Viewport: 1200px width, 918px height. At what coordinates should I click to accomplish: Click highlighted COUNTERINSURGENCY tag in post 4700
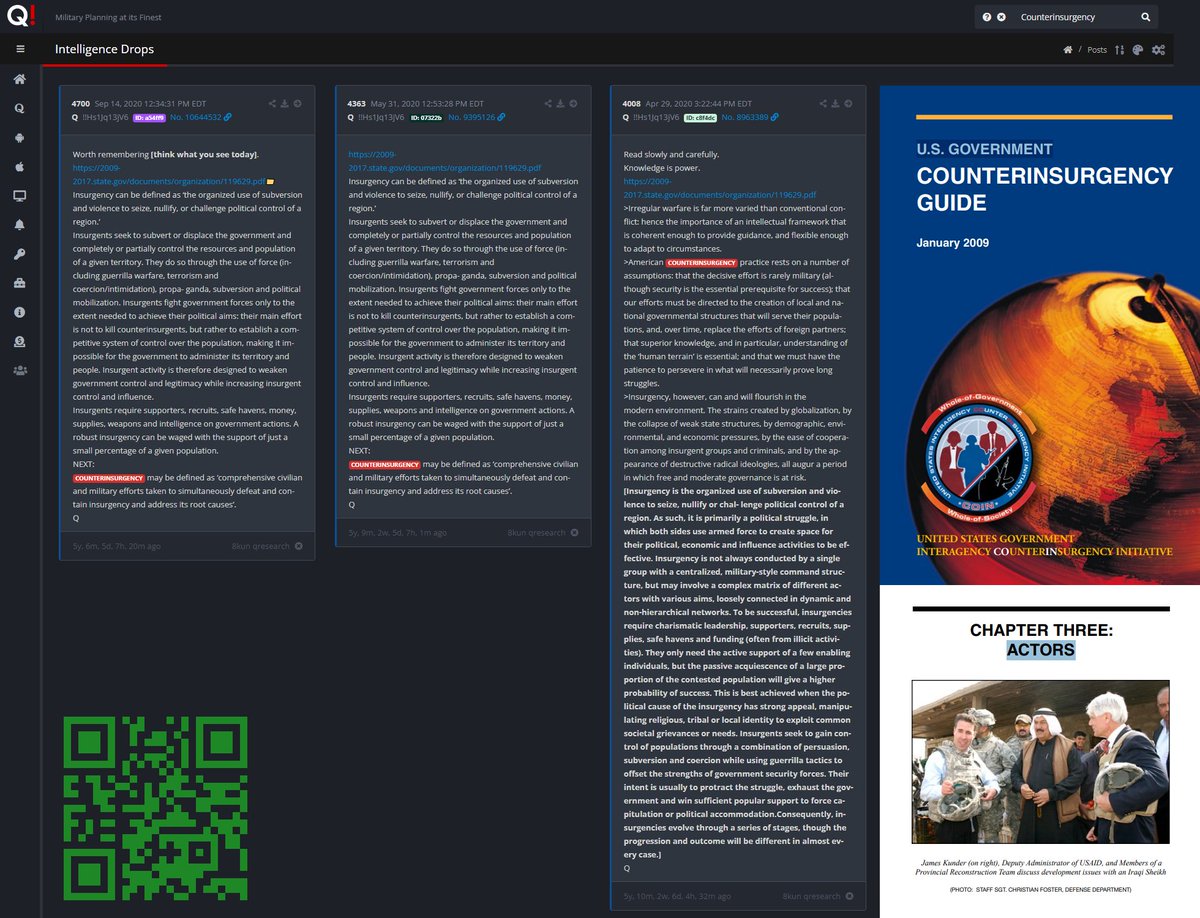(108, 478)
